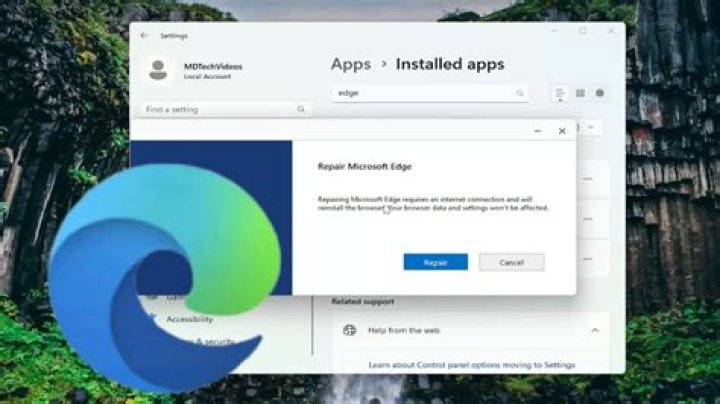Screen dimensions: 720x404
Task: Switch to list view of installed apps
Action: [x=560, y=93]
